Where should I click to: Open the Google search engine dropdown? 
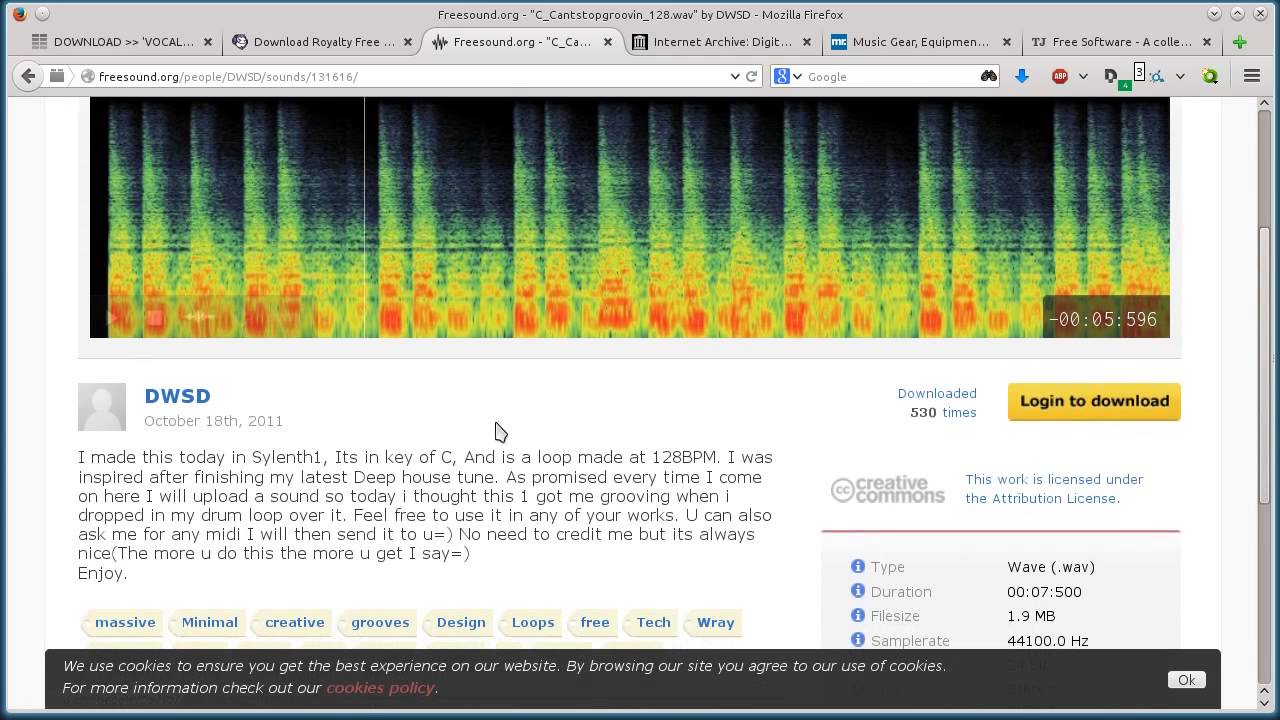[x=797, y=76]
